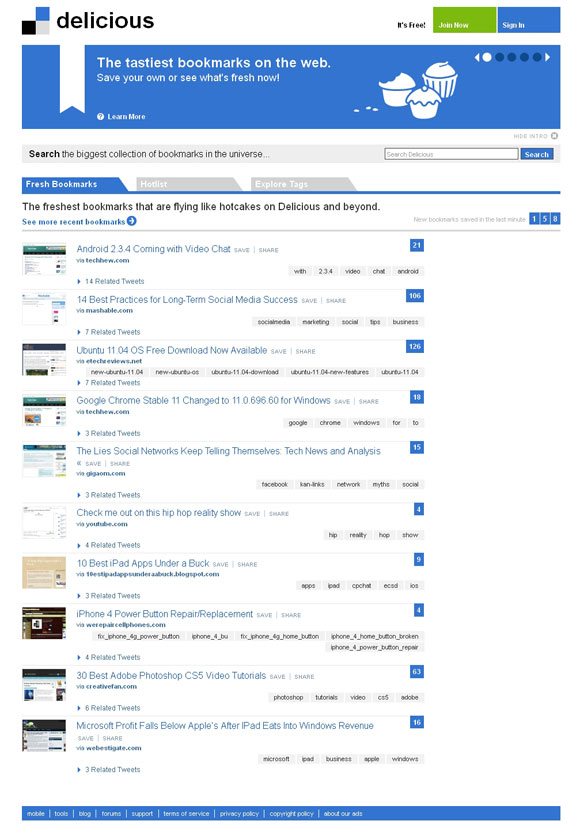The width and height of the screenshot is (580, 836).
Task: Select the second slide indicator dot
Action: (x=500, y=57)
